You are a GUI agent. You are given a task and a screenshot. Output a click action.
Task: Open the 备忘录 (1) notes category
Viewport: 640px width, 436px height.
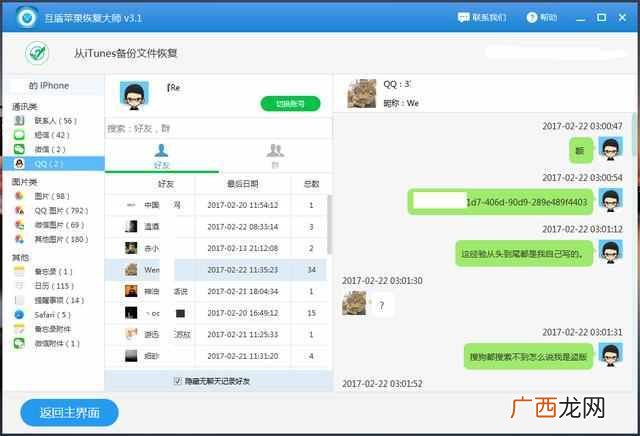[x=43, y=271]
